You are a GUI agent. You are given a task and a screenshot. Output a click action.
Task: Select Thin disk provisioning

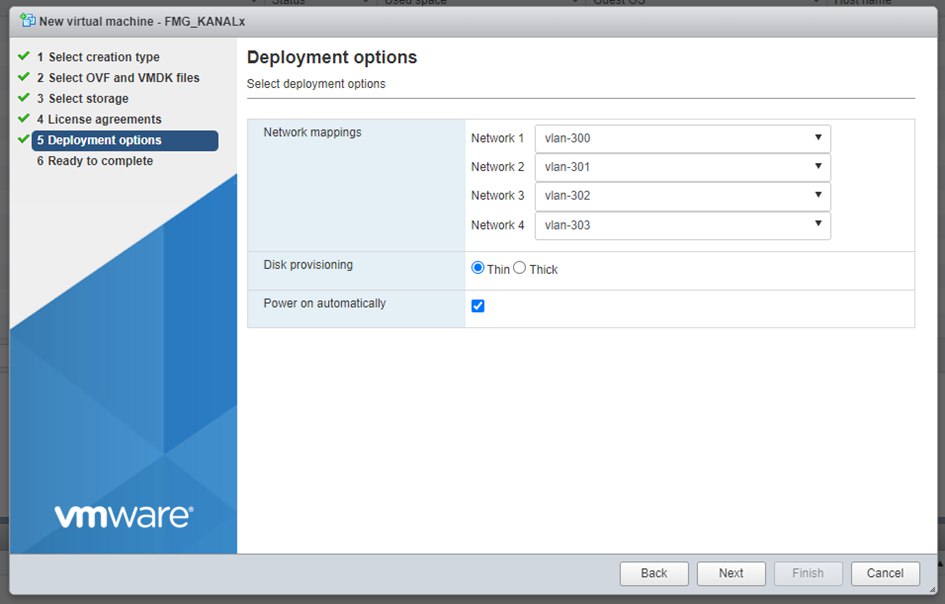click(x=478, y=268)
